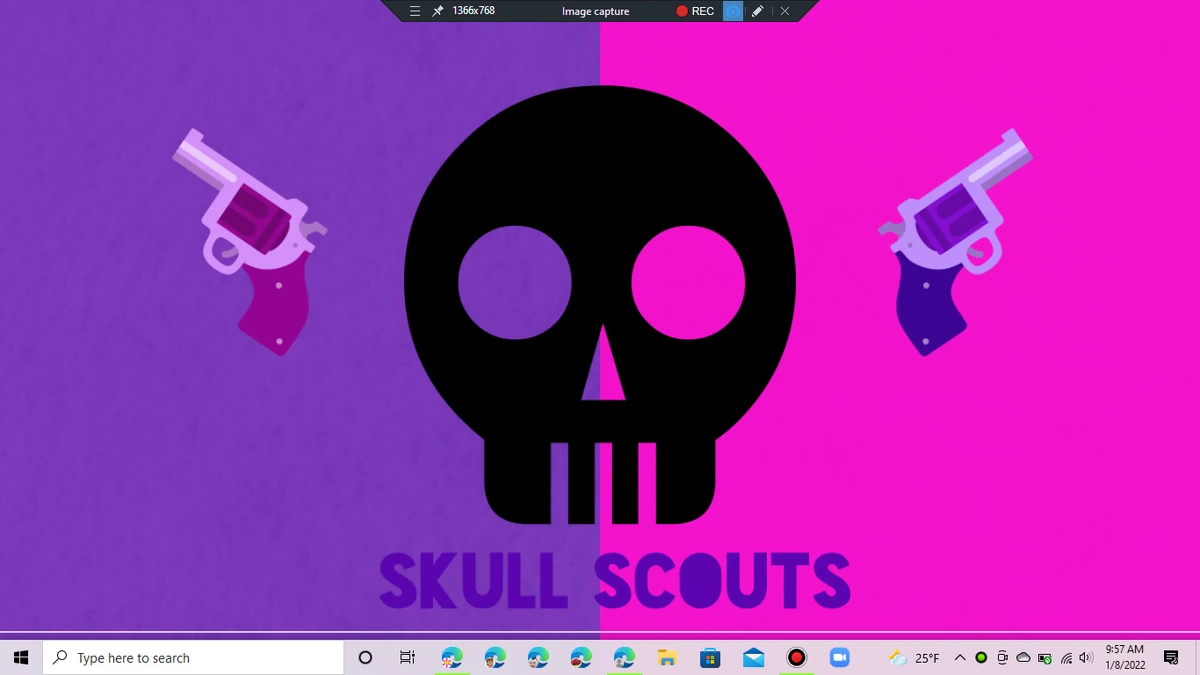The width and height of the screenshot is (1200, 675).
Task: Open the Microsoft Store icon
Action: click(710, 657)
